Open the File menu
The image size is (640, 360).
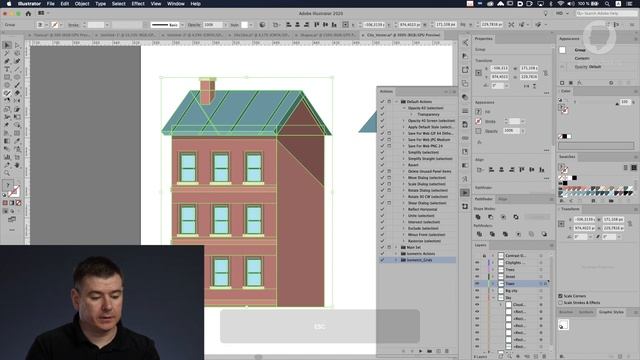click(51, 4)
